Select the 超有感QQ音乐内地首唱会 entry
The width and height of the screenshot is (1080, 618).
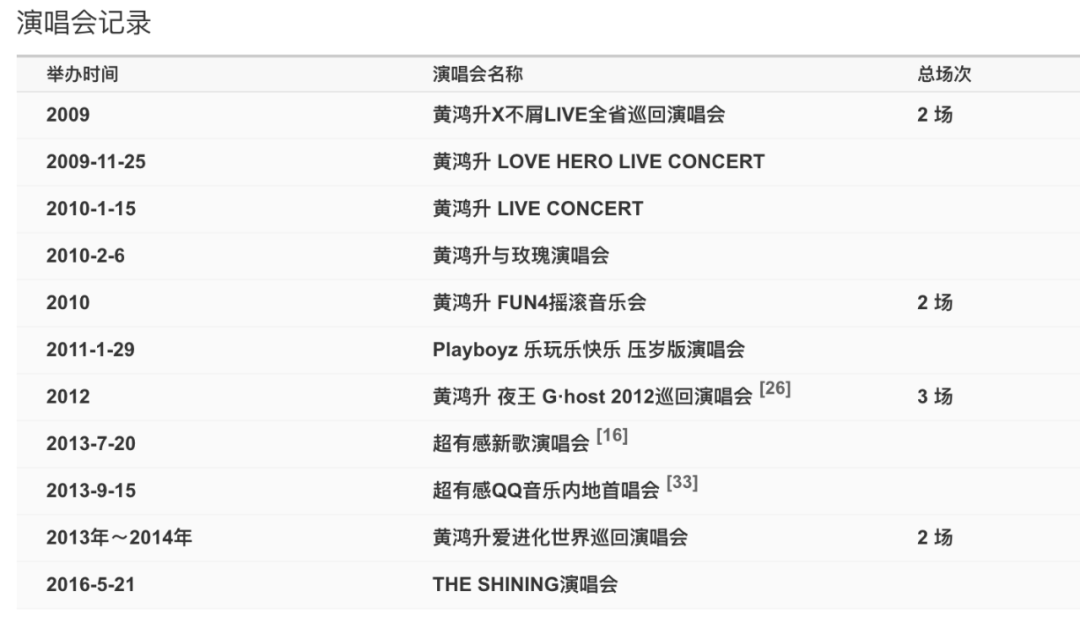pyautogui.click(x=545, y=491)
